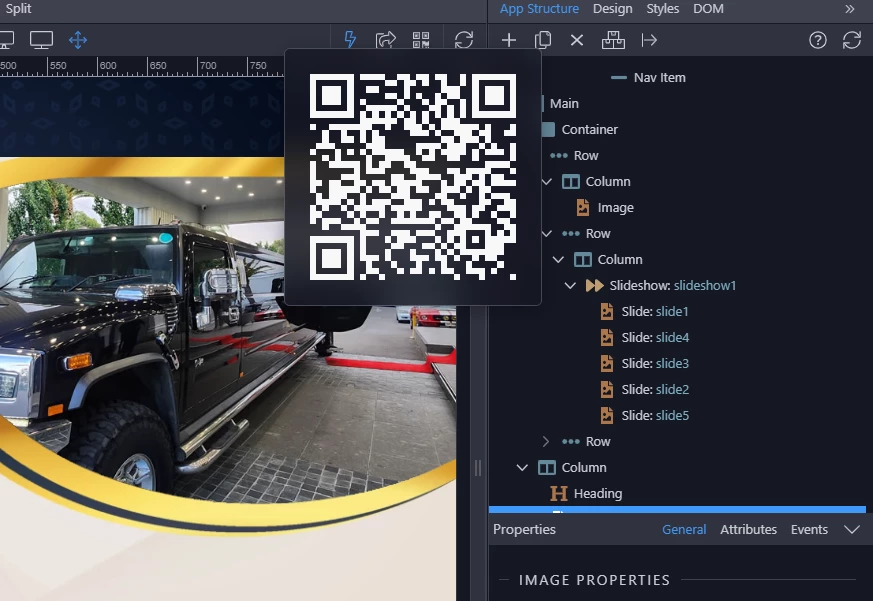
Task: Select the Main tree node
Action: coord(564,104)
